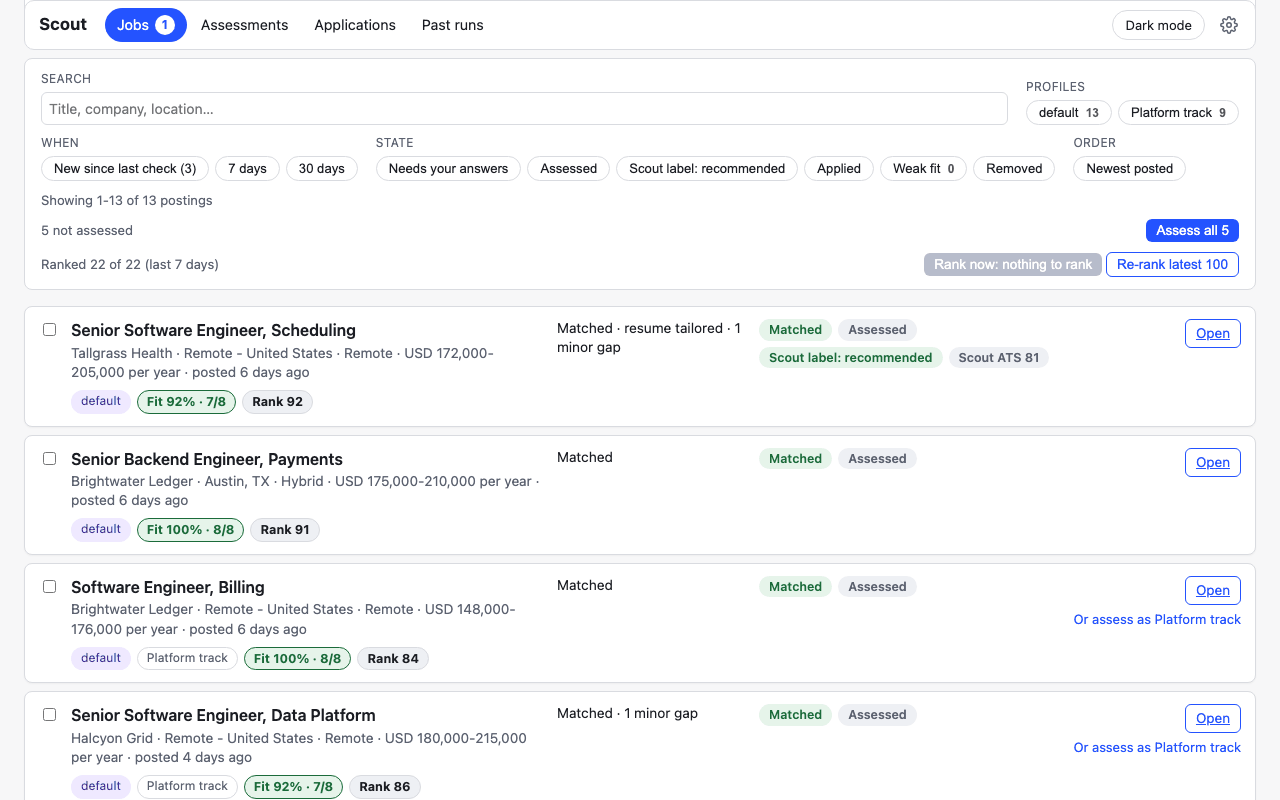This screenshot has height=800, width=1280.
Task: Click the Platform track tag on Billing job
Action: [187, 658]
